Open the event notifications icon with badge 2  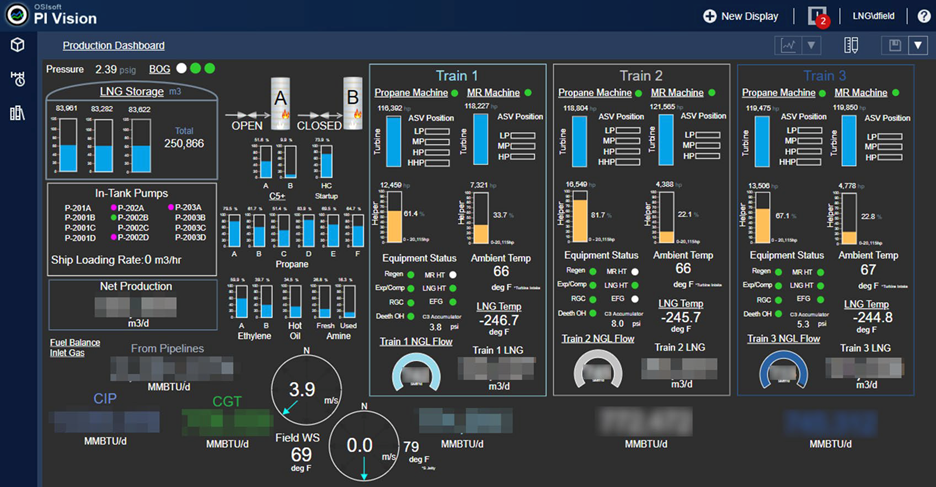click(x=817, y=16)
